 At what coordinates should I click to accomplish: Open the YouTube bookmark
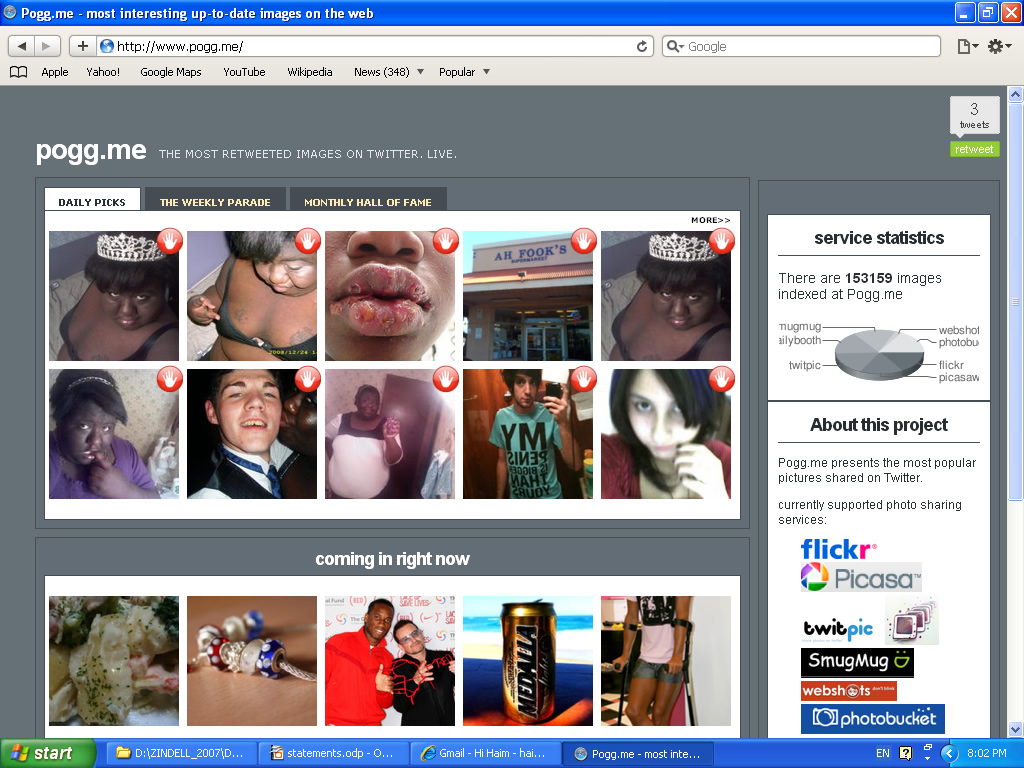pos(244,72)
